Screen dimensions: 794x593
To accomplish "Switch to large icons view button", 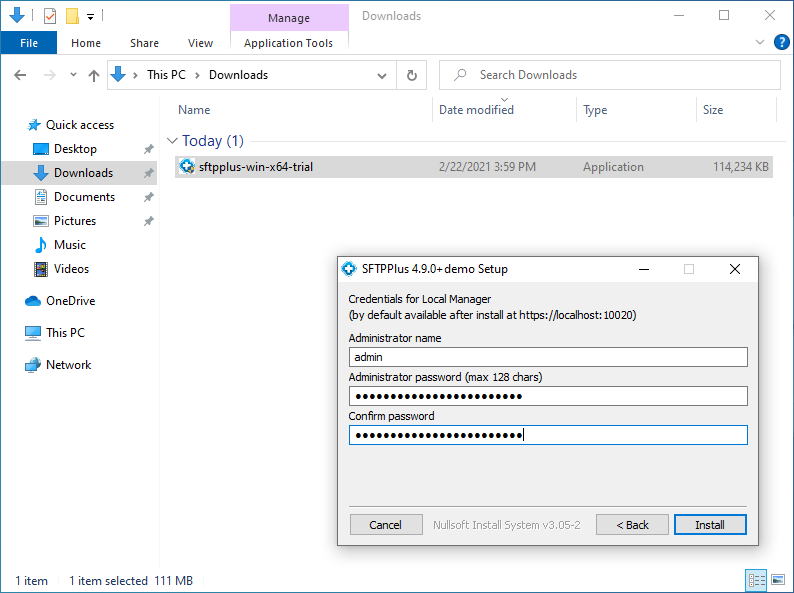I will pos(778,580).
